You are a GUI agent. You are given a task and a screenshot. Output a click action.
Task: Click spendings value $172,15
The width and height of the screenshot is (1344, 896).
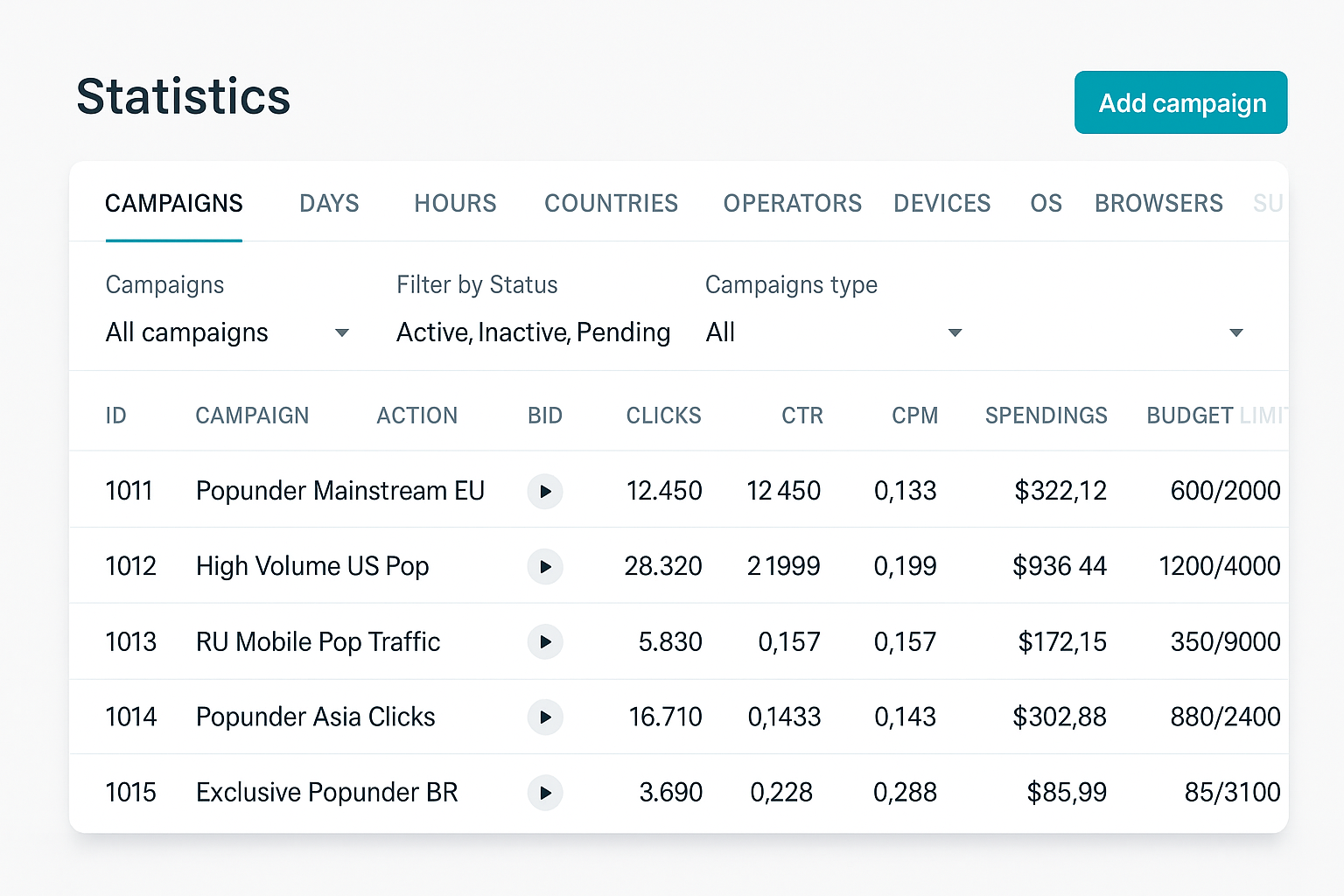(x=1062, y=641)
